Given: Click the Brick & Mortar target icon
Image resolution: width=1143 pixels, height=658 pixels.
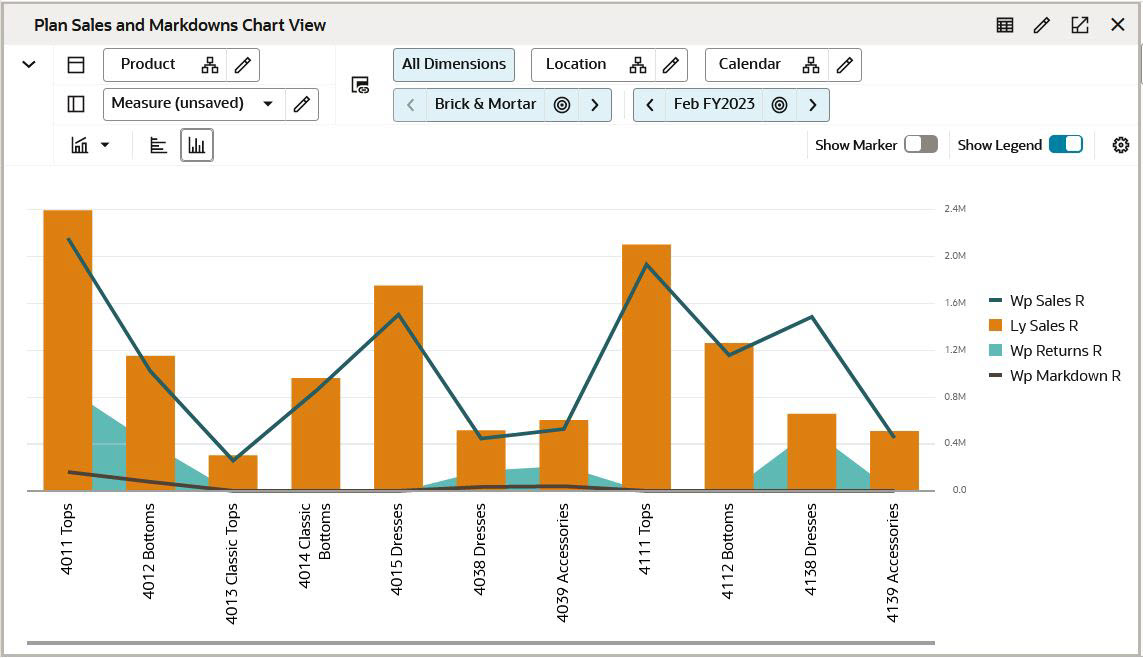Looking at the screenshot, I should click(562, 105).
